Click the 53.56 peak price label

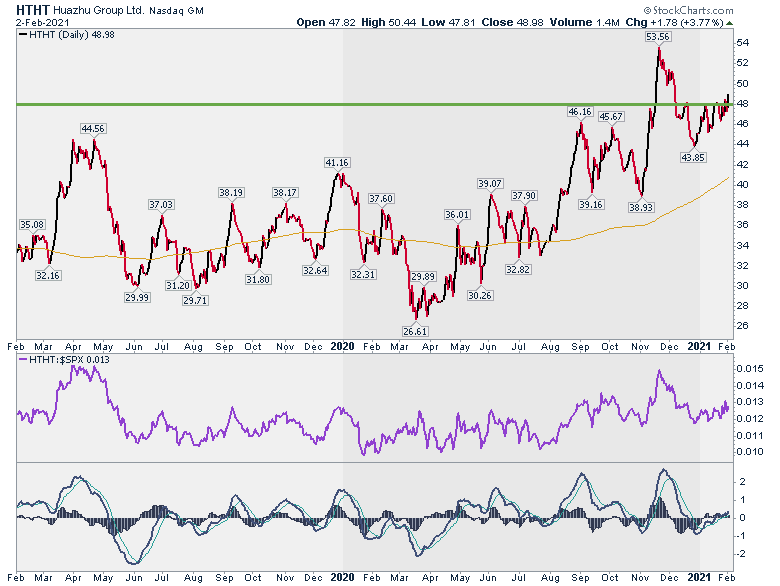(x=658, y=37)
